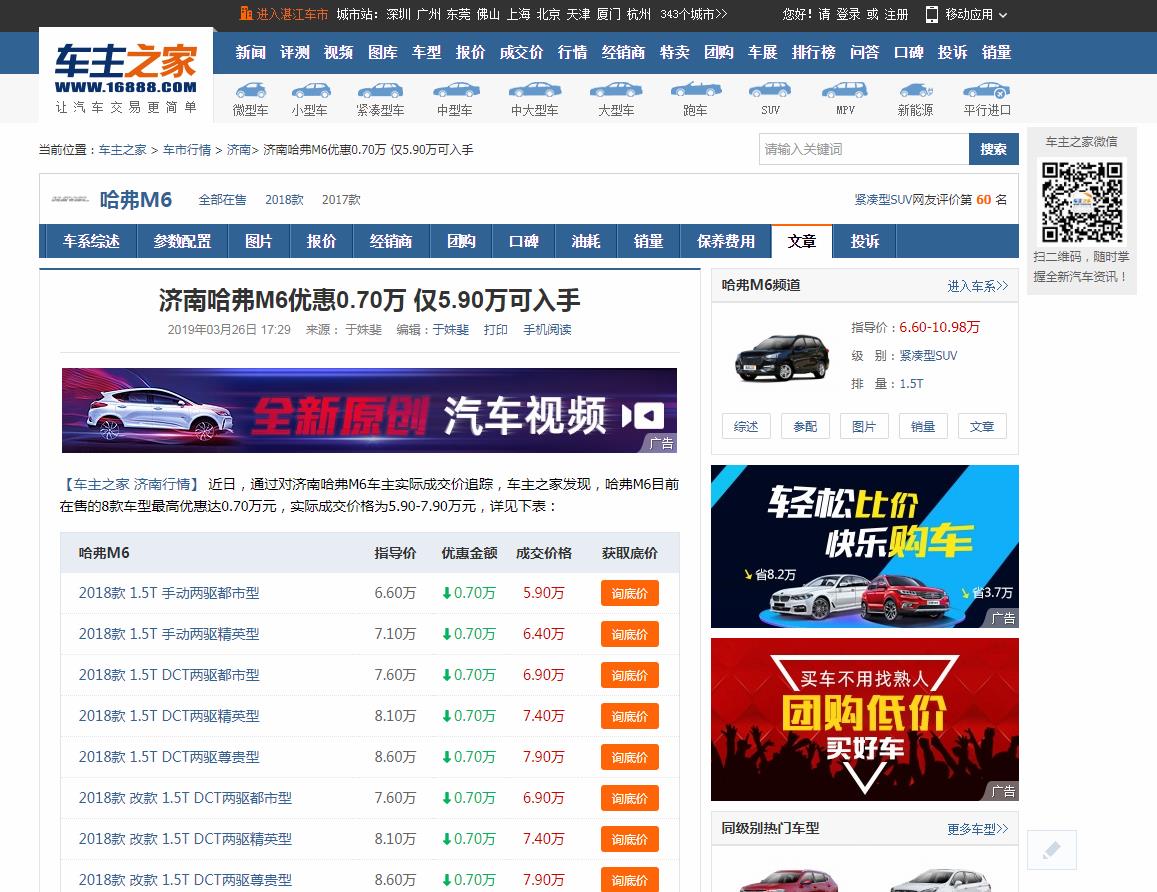The image size is (1157, 892).
Task: Click 进入湛江车市 link
Action: click(x=284, y=14)
